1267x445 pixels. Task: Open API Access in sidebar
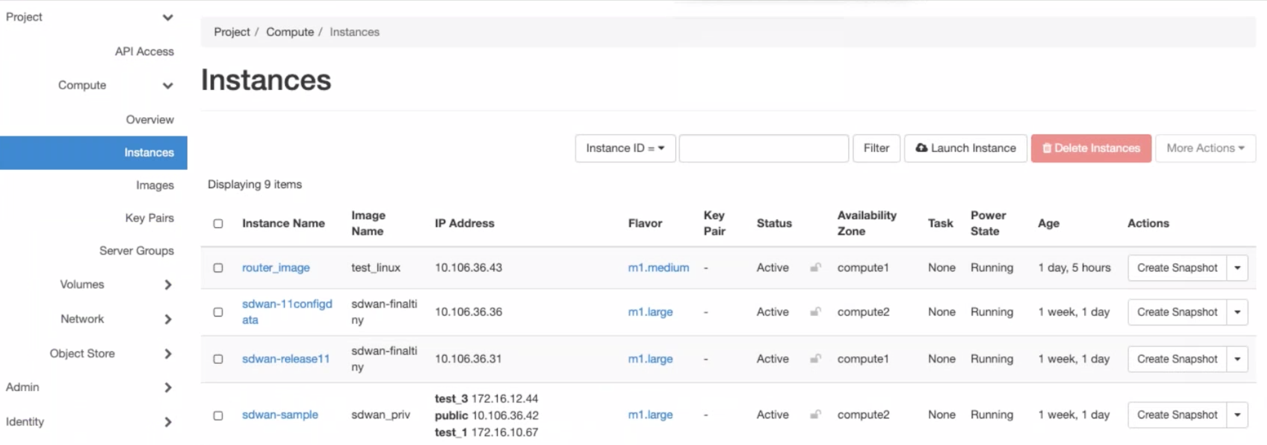(144, 51)
